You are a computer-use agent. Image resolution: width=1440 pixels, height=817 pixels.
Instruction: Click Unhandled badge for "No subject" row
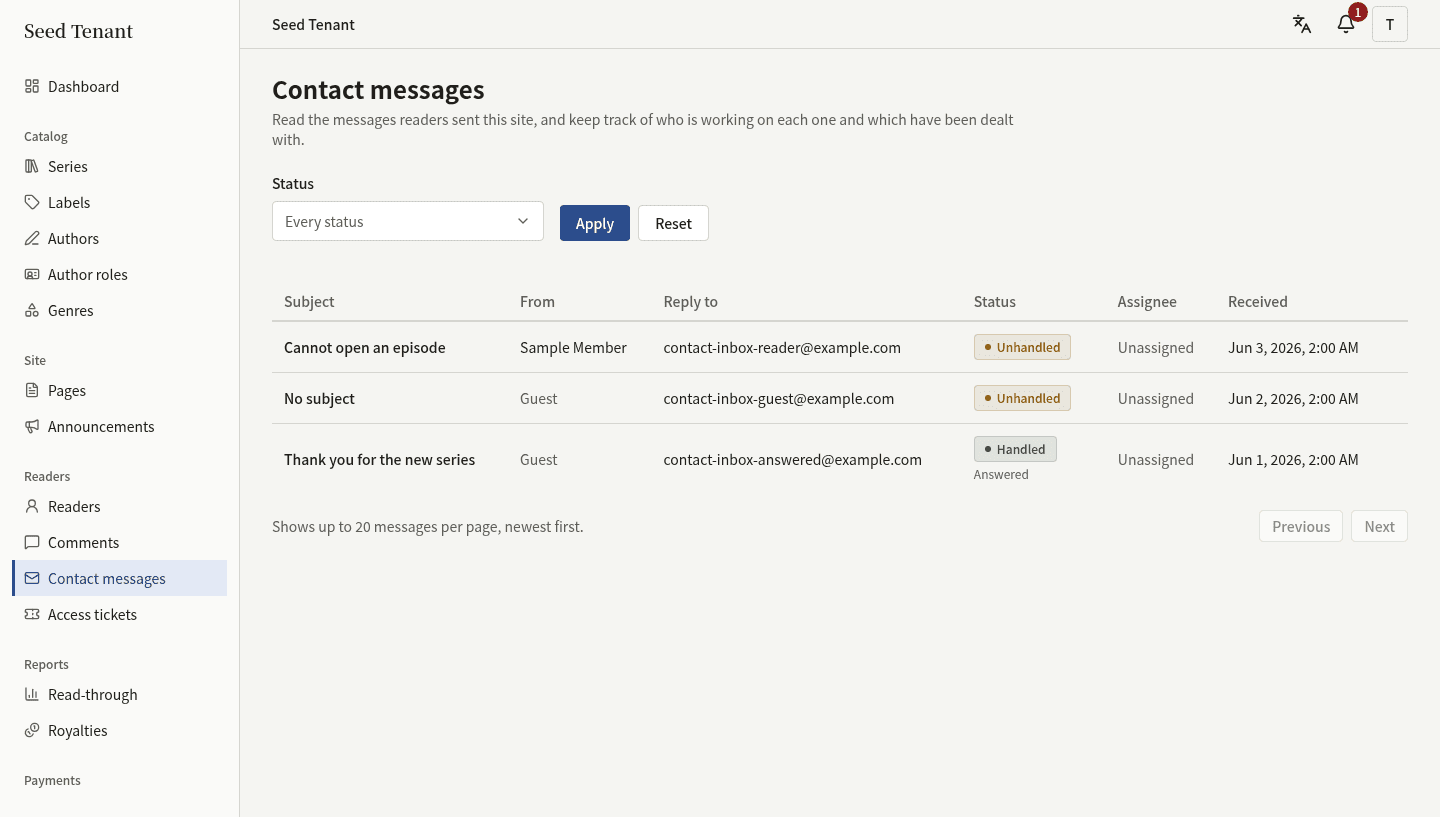pyautogui.click(x=1022, y=398)
